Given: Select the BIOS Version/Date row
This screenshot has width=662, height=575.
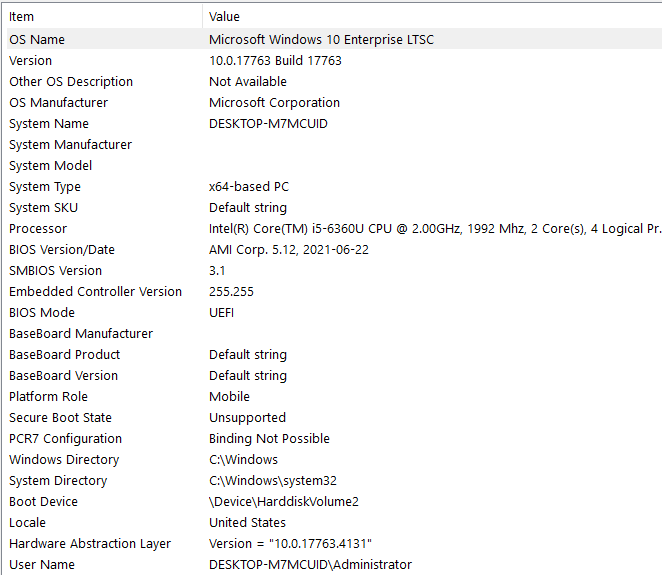Looking at the screenshot, I should pyautogui.click(x=62, y=250).
